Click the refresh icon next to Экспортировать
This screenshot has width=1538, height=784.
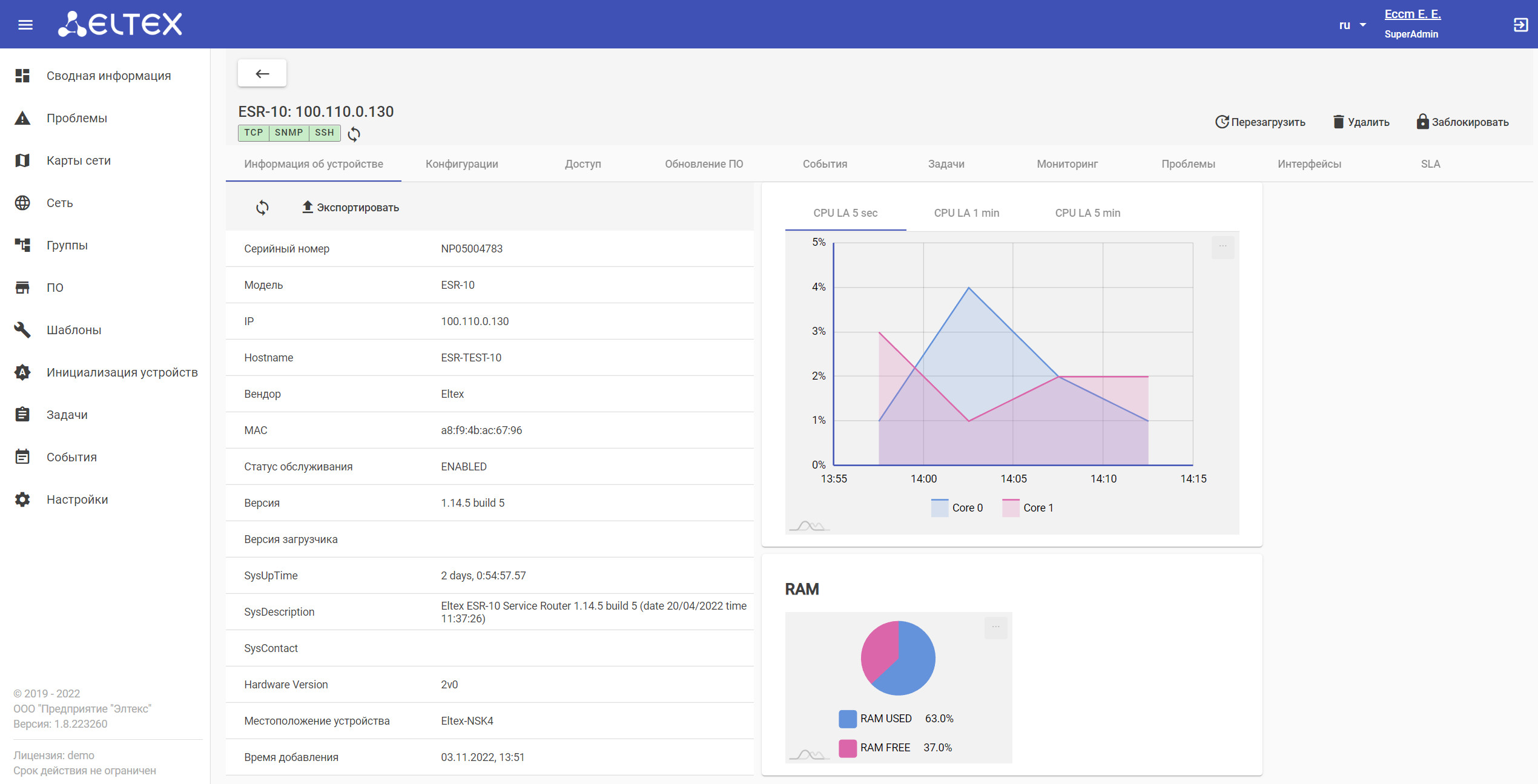[x=262, y=208]
